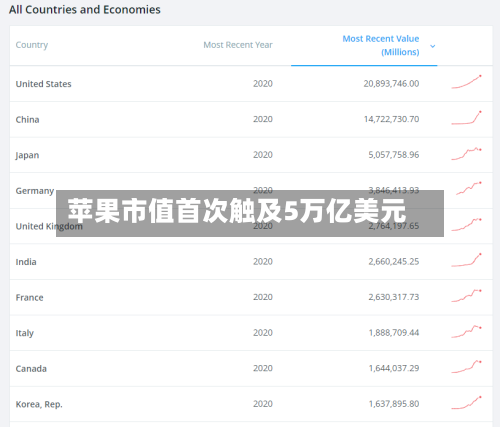
Task: Select the value 1,637,895.80
Action: click(x=393, y=404)
